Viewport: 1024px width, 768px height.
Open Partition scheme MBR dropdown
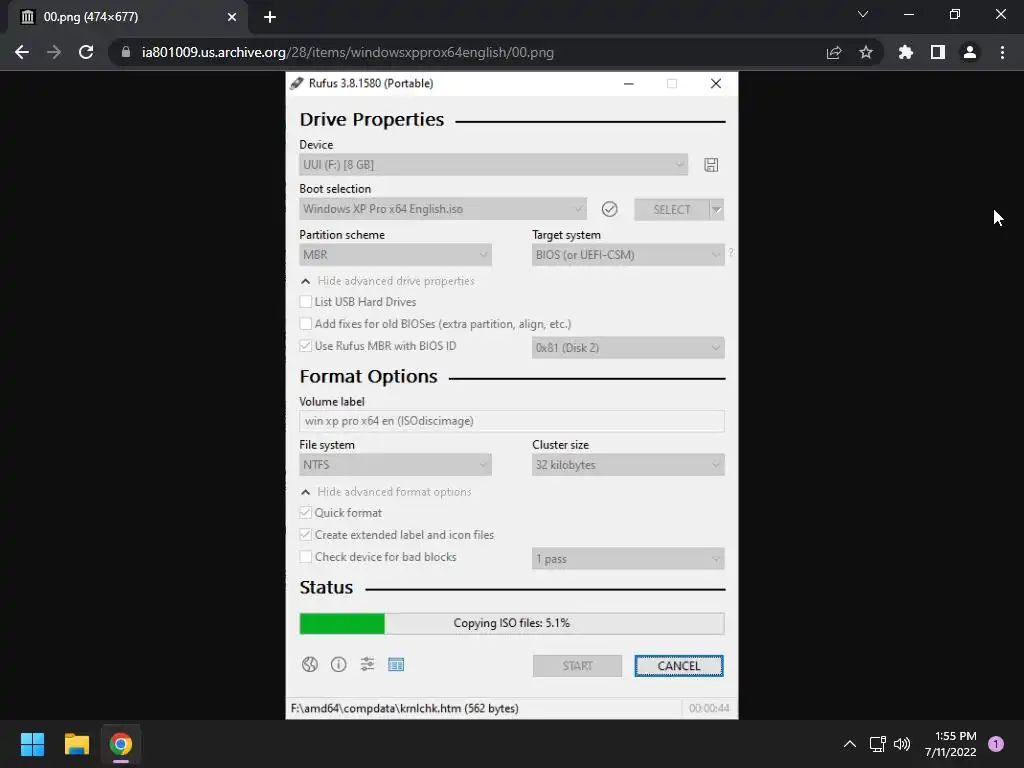tap(395, 255)
